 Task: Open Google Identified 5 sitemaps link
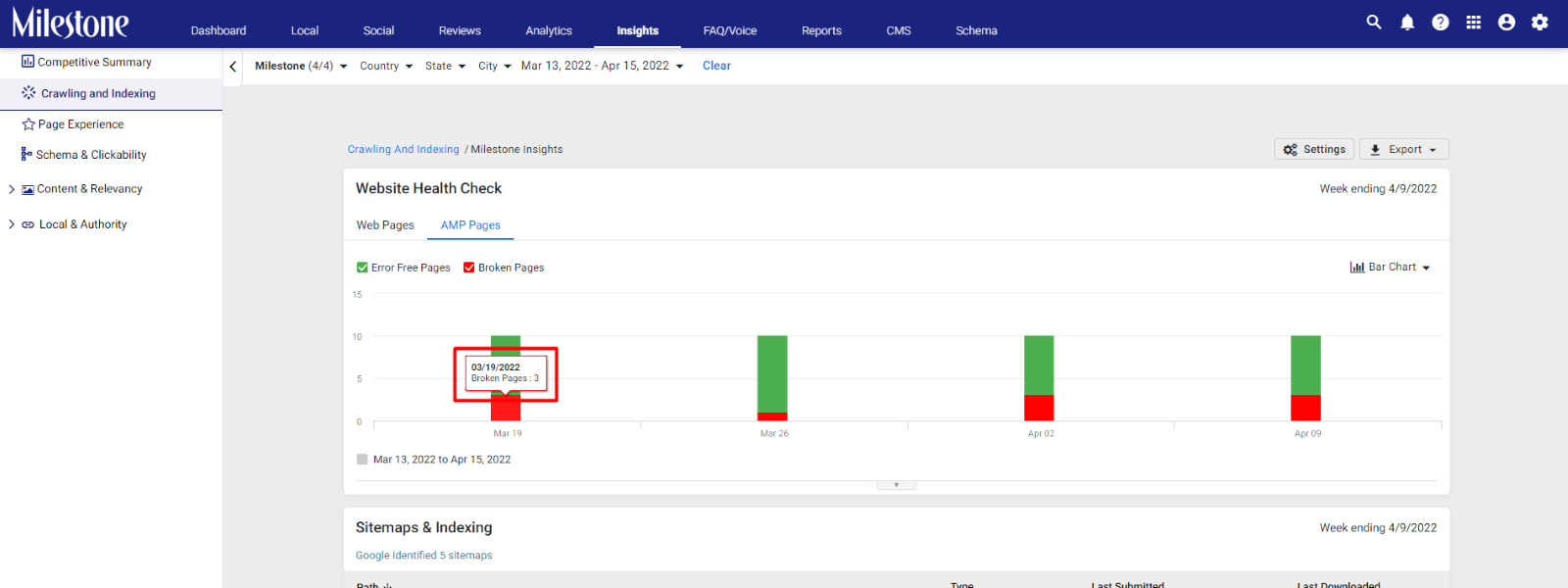[x=423, y=555]
